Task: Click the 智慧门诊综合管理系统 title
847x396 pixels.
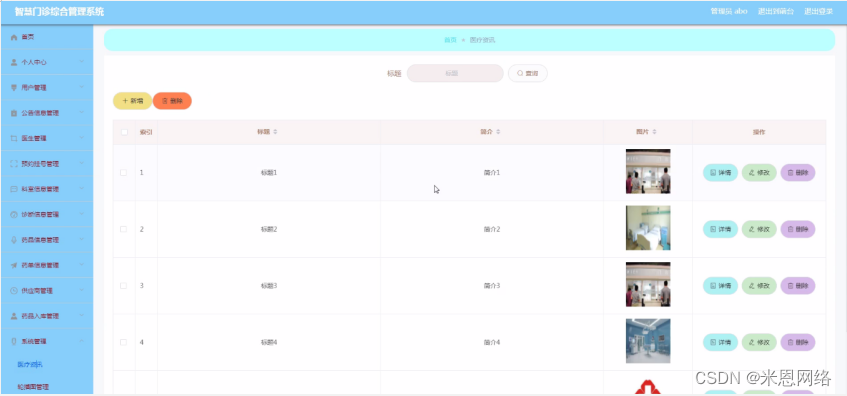Action: 59,12
